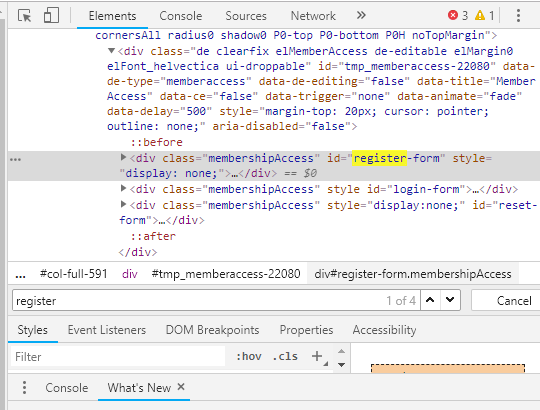Open the drawer three-dot menu
The width and height of the screenshot is (540, 410).
click(x=24, y=388)
